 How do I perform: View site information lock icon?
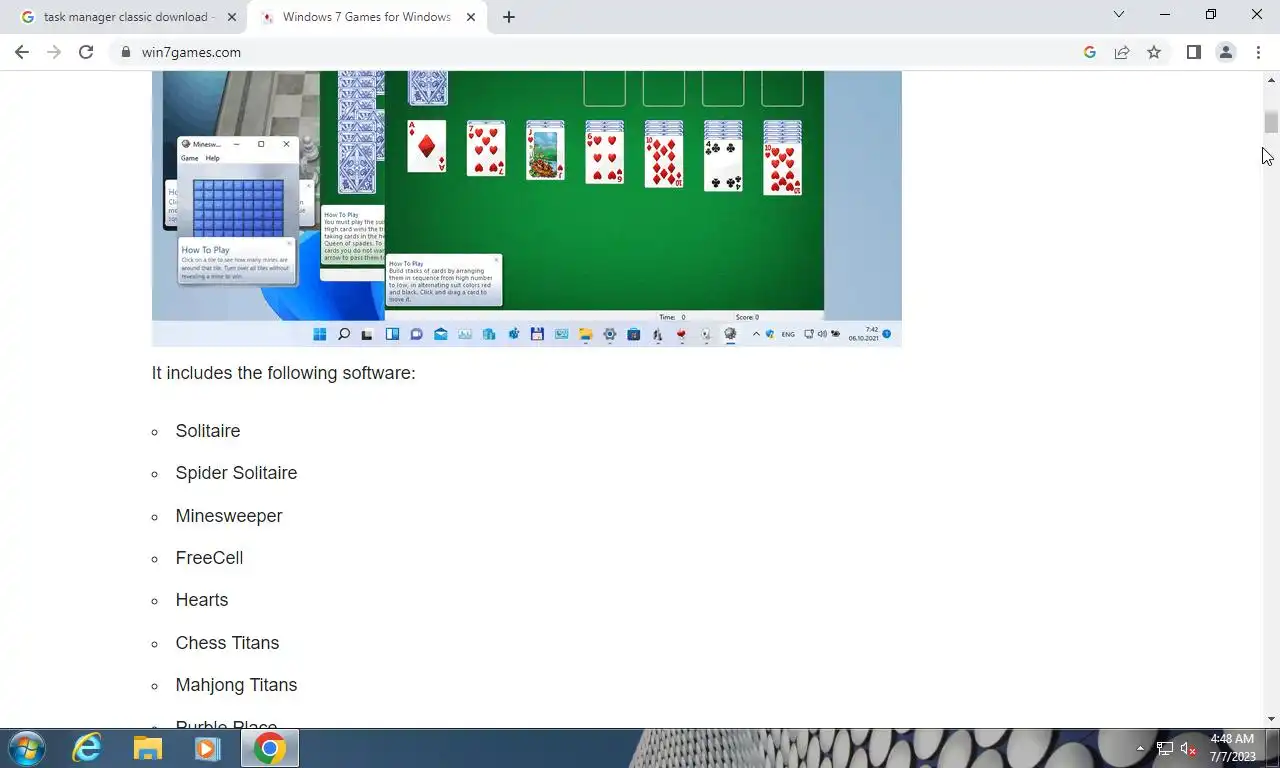[126, 52]
